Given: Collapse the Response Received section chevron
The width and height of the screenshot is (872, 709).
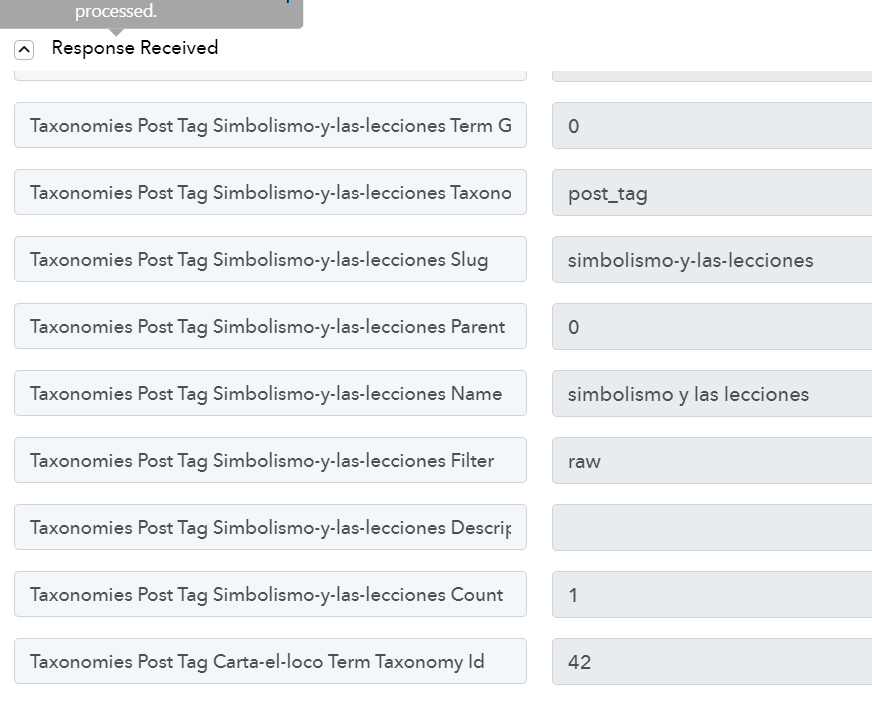Looking at the screenshot, I should pyautogui.click(x=24, y=49).
